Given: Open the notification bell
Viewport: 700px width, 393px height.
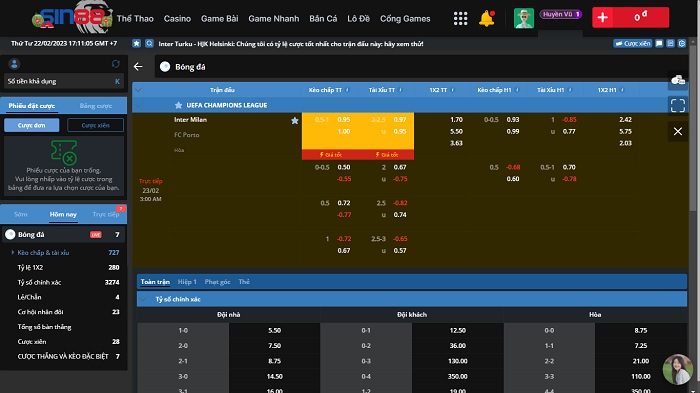Looking at the screenshot, I should pos(487,18).
